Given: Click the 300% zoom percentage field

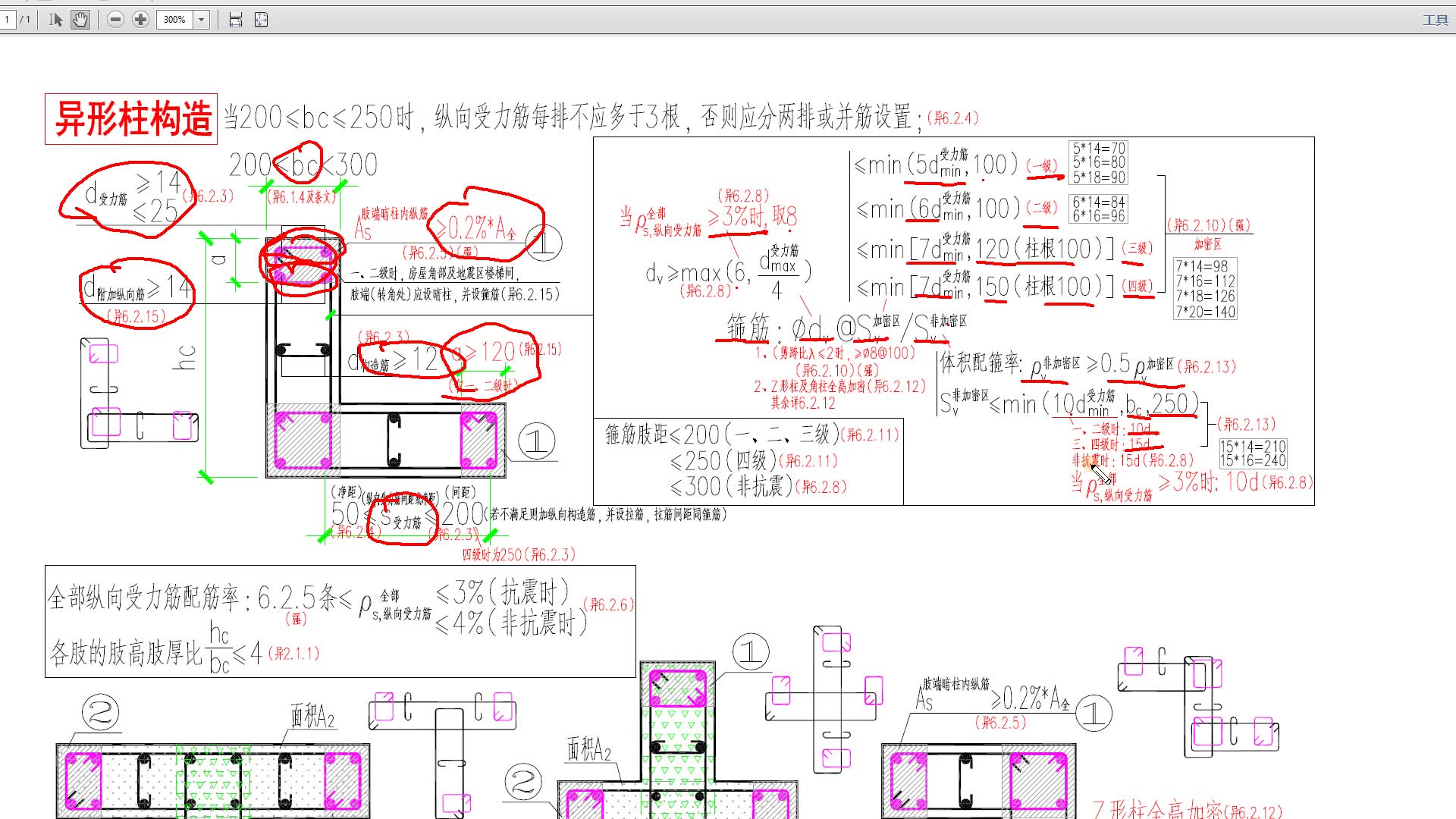Looking at the screenshot, I should 175,20.
